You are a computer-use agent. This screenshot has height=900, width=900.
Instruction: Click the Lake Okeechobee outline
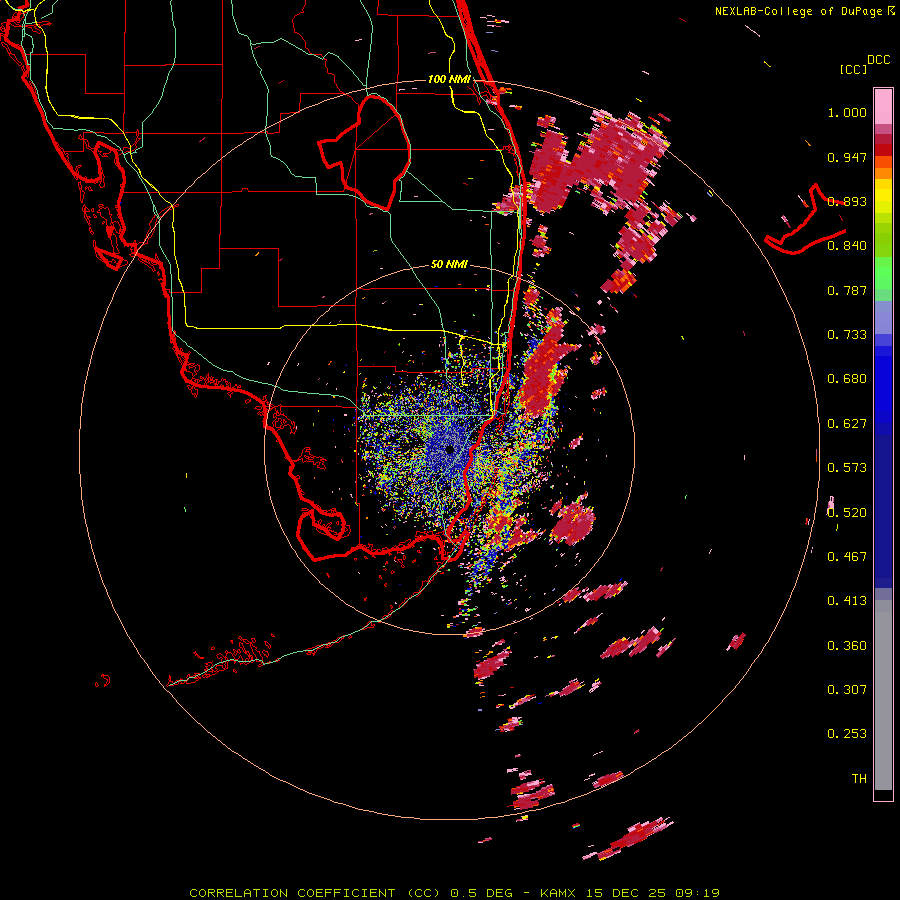pyautogui.click(x=365, y=152)
